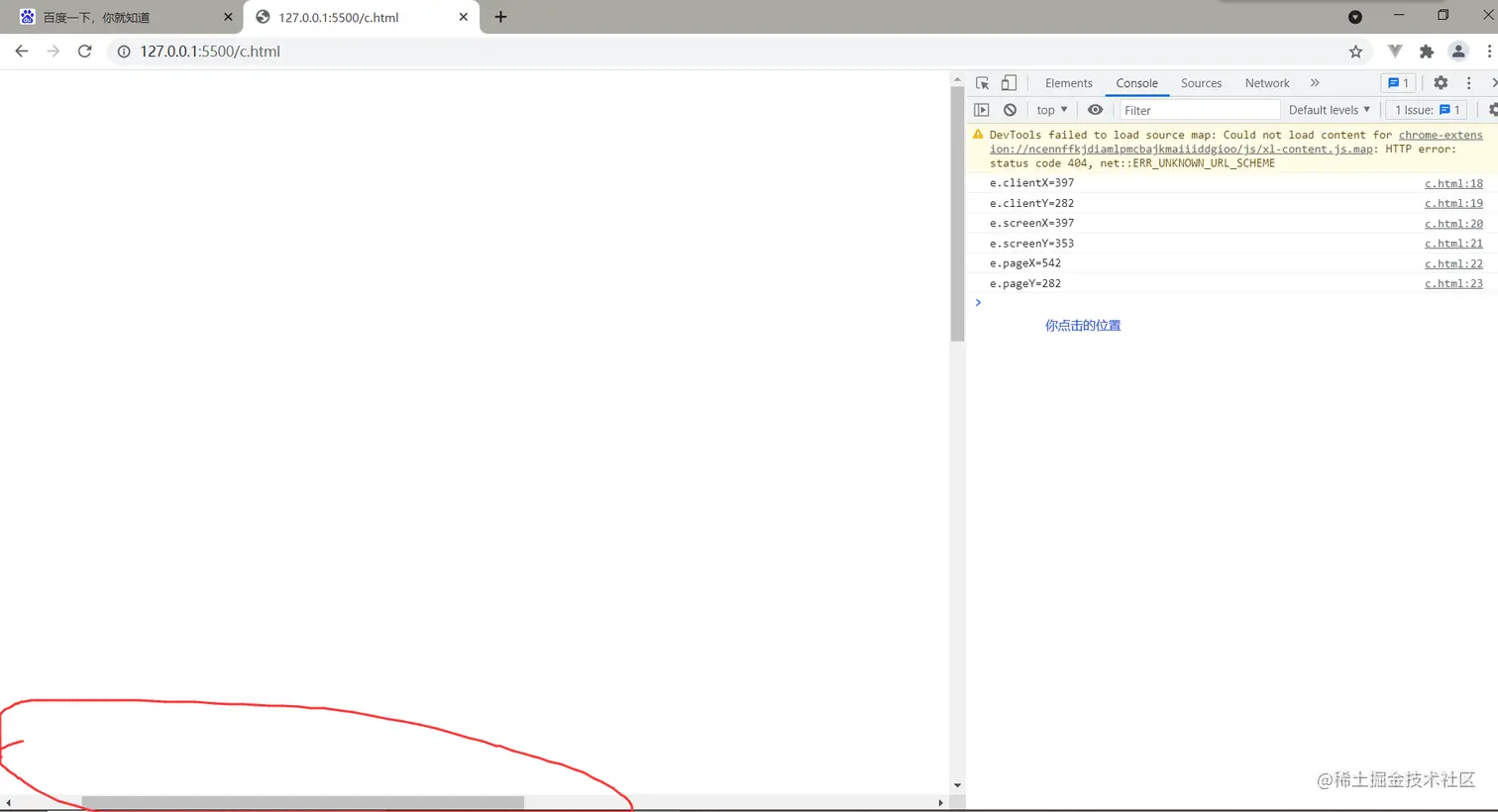Viewport: 1498px width, 812px height.
Task: Click the page's vertical scrollbar thumb
Action: tap(957, 215)
